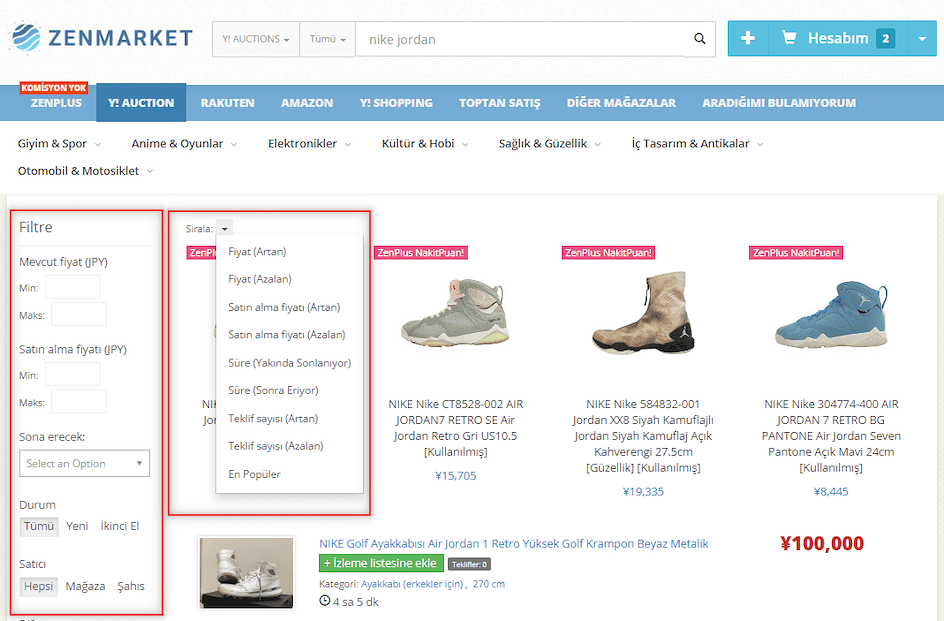
Task: Open the white golf shoe listing thumbnail
Action: (247, 573)
